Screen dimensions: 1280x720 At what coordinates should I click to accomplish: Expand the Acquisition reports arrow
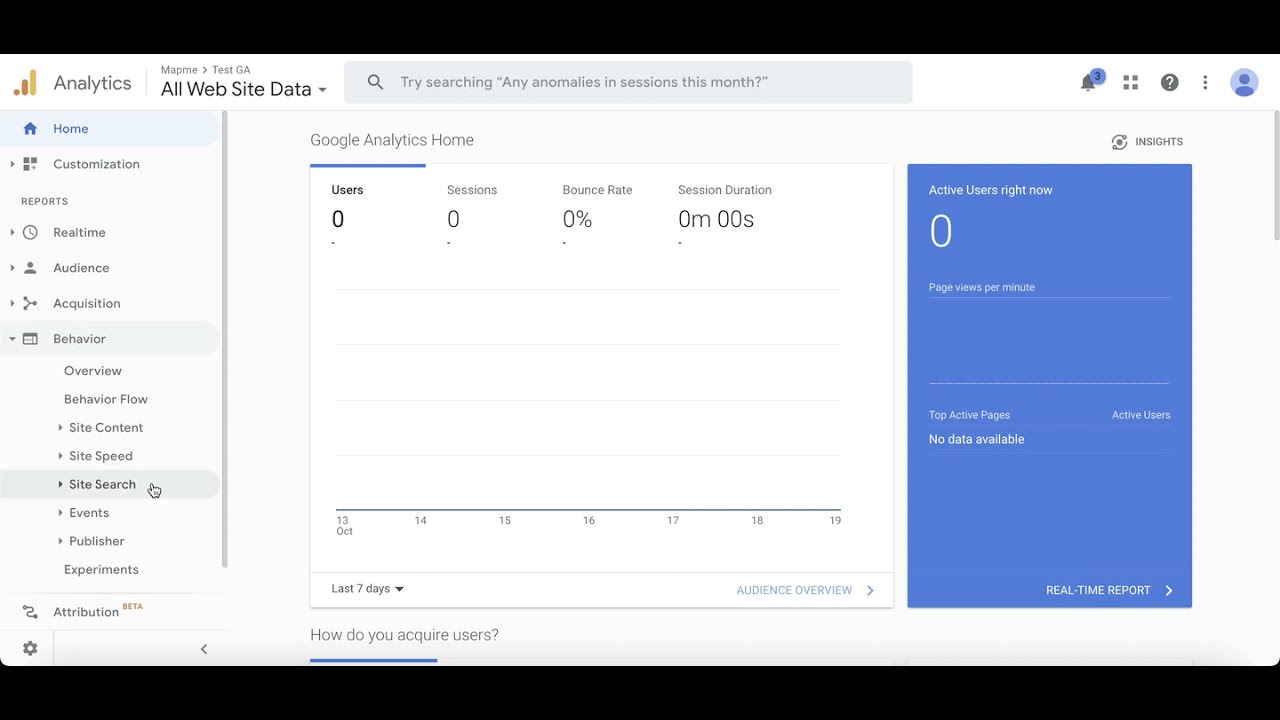12,303
